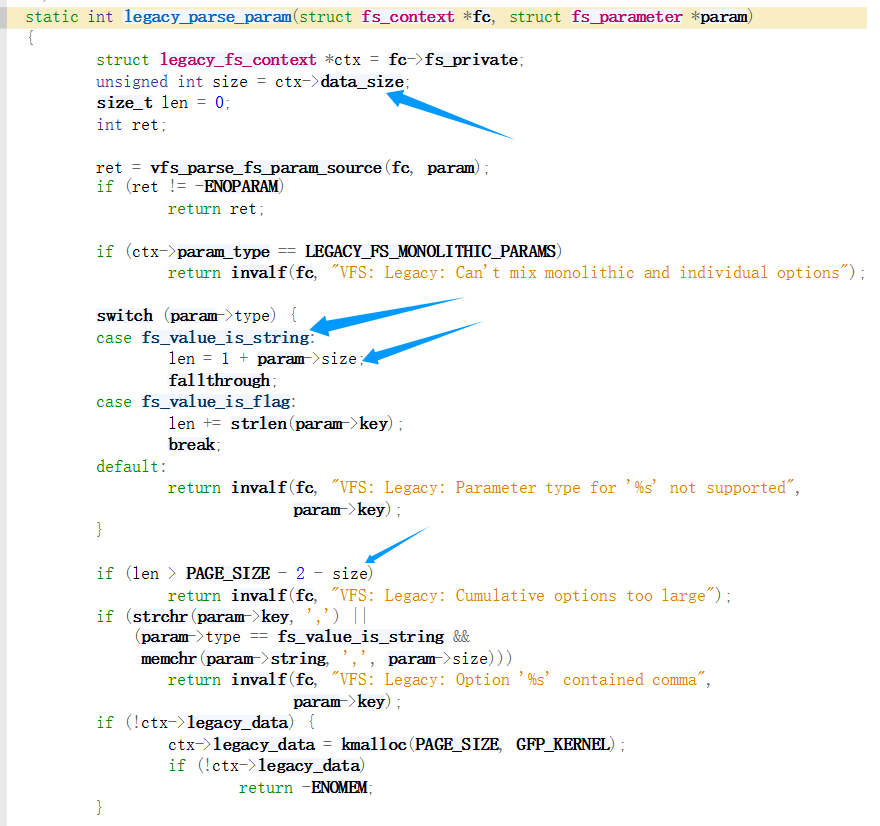
Task: Click the size_t type keyword
Action: pyautogui.click(x=124, y=103)
